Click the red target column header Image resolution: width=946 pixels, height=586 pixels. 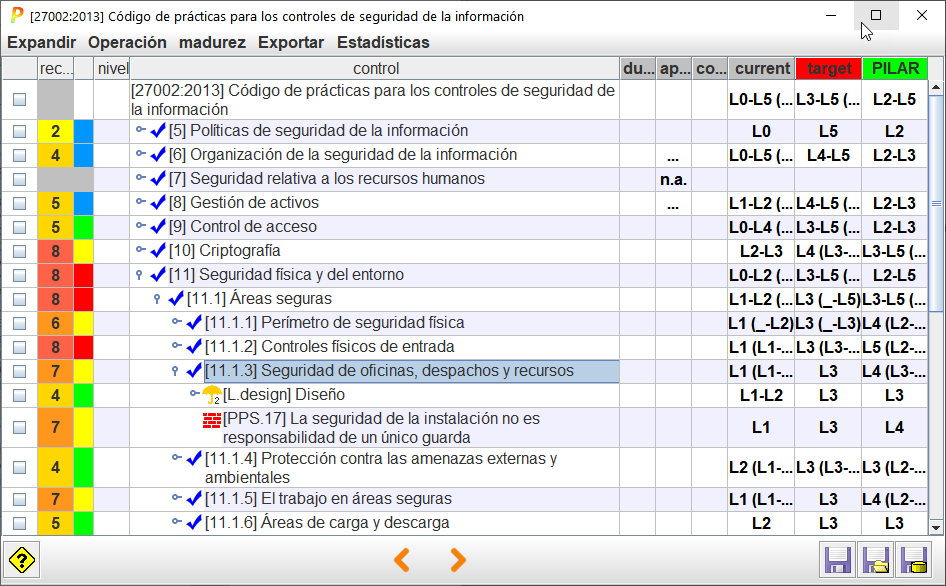(x=828, y=68)
